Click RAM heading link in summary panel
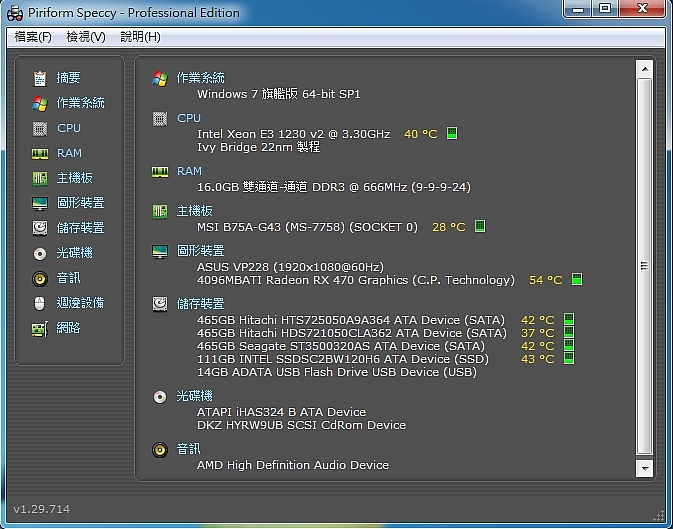This screenshot has height=529, width=673. (x=189, y=171)
